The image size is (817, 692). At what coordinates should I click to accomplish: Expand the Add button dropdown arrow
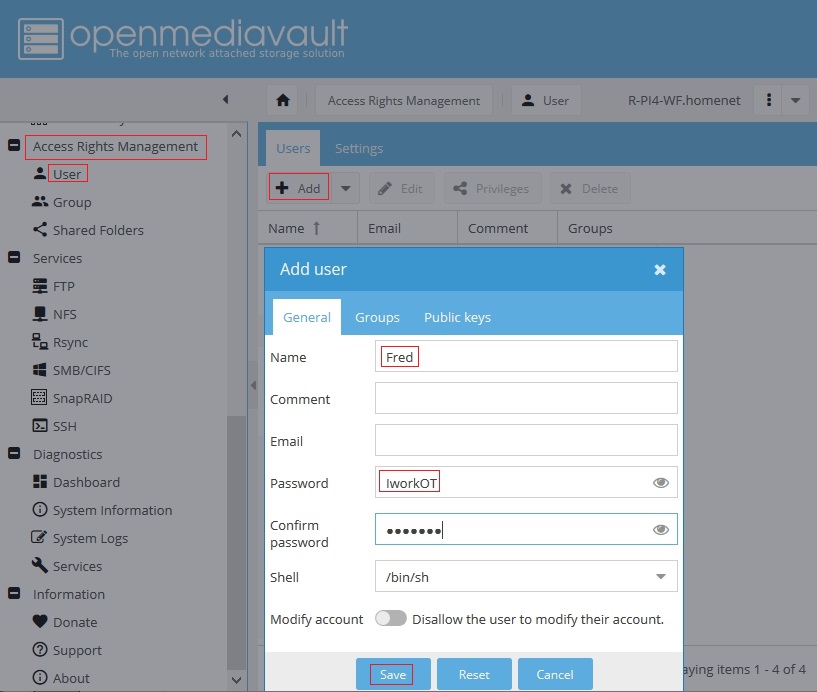pos(345,188)
